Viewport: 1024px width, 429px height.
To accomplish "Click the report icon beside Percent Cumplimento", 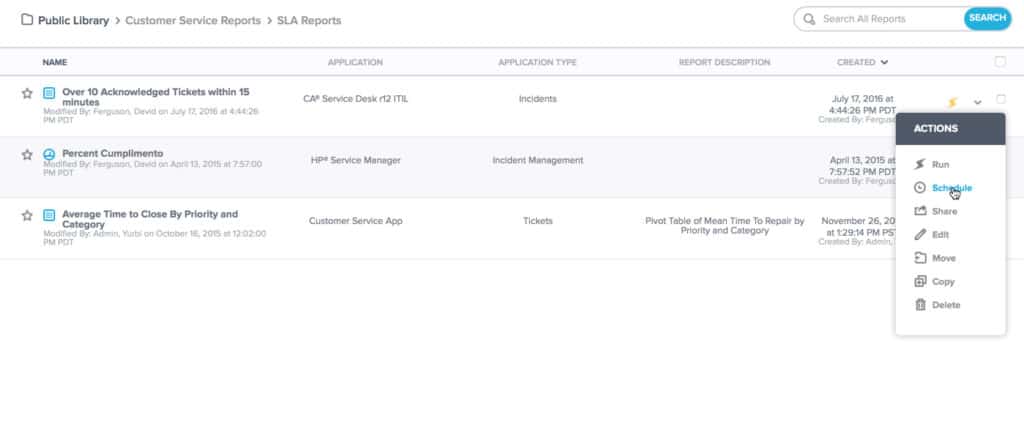I will click(x=49, y=154).
